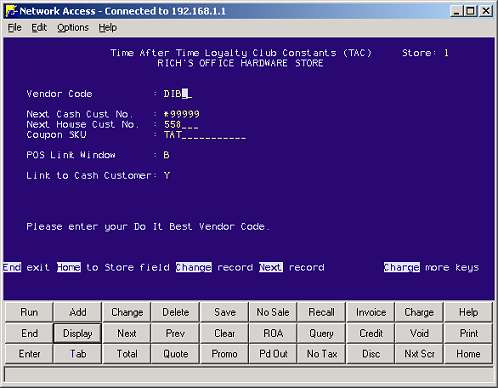This screenshot has width=498, height=388.
Task: Click the Invoice button
Action: coord(371,312)
